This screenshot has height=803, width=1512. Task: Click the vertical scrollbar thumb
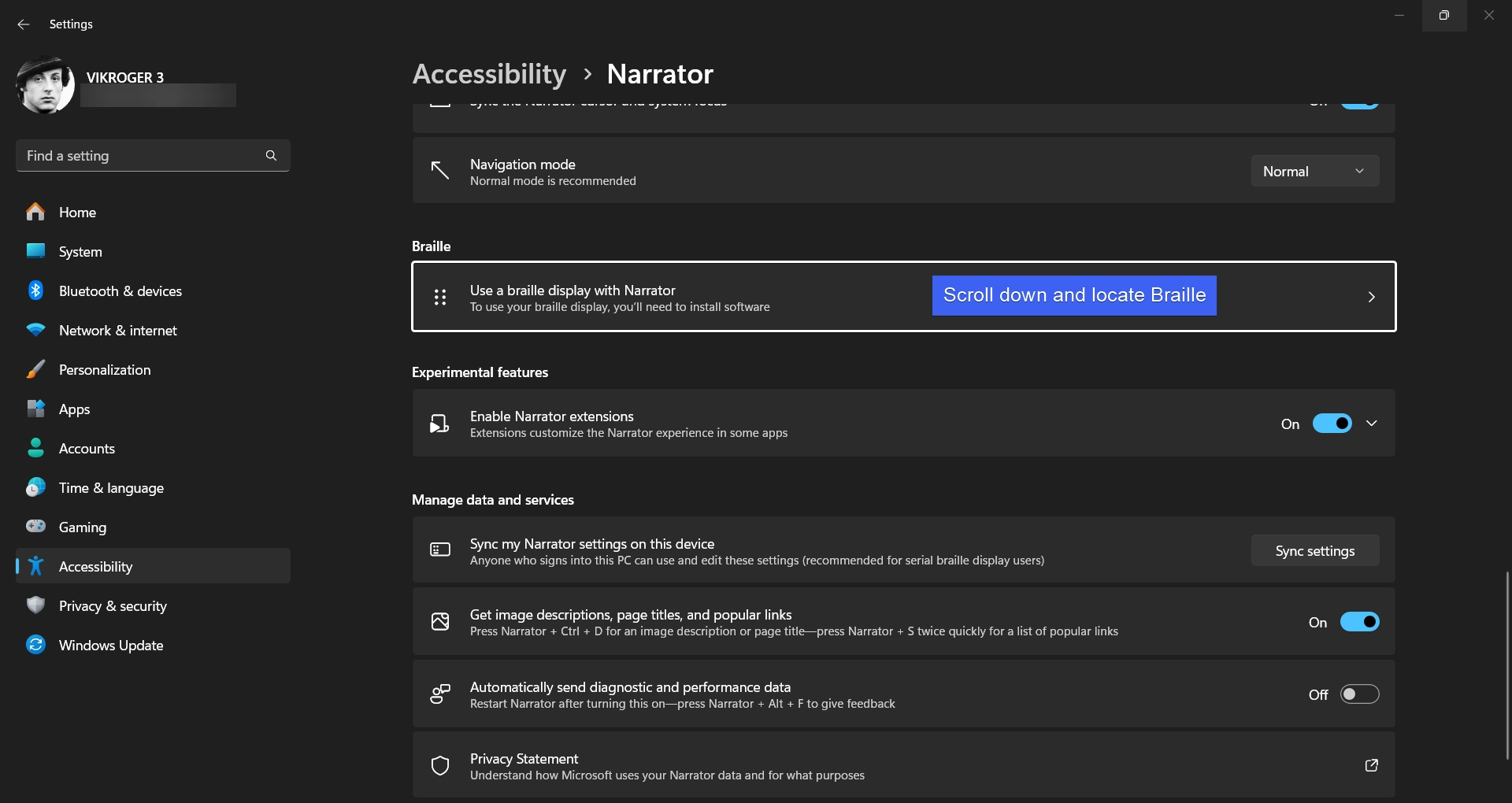point(1507,666)
